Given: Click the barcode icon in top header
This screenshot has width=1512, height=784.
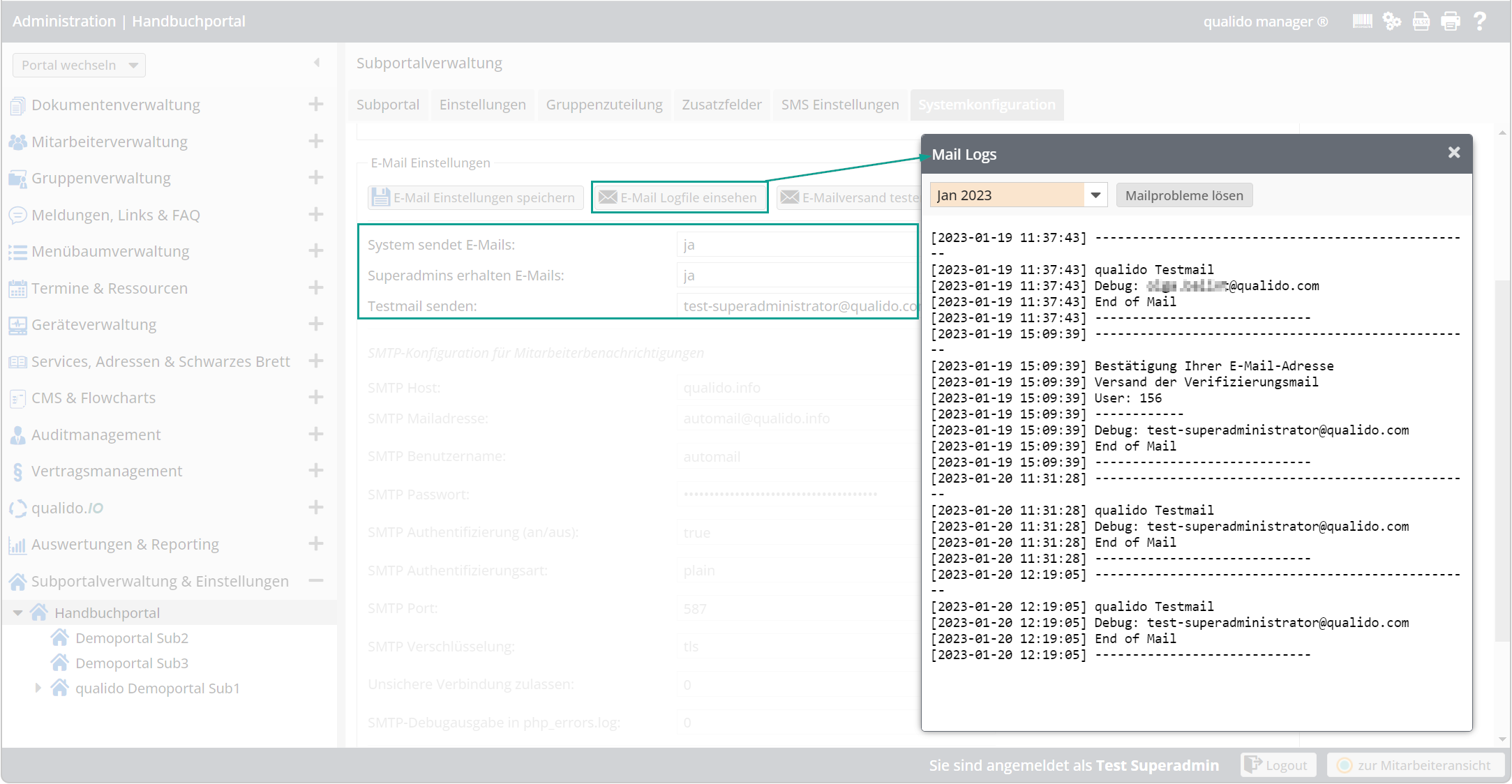Looking at the screenshot, I should pos(1362,22).
